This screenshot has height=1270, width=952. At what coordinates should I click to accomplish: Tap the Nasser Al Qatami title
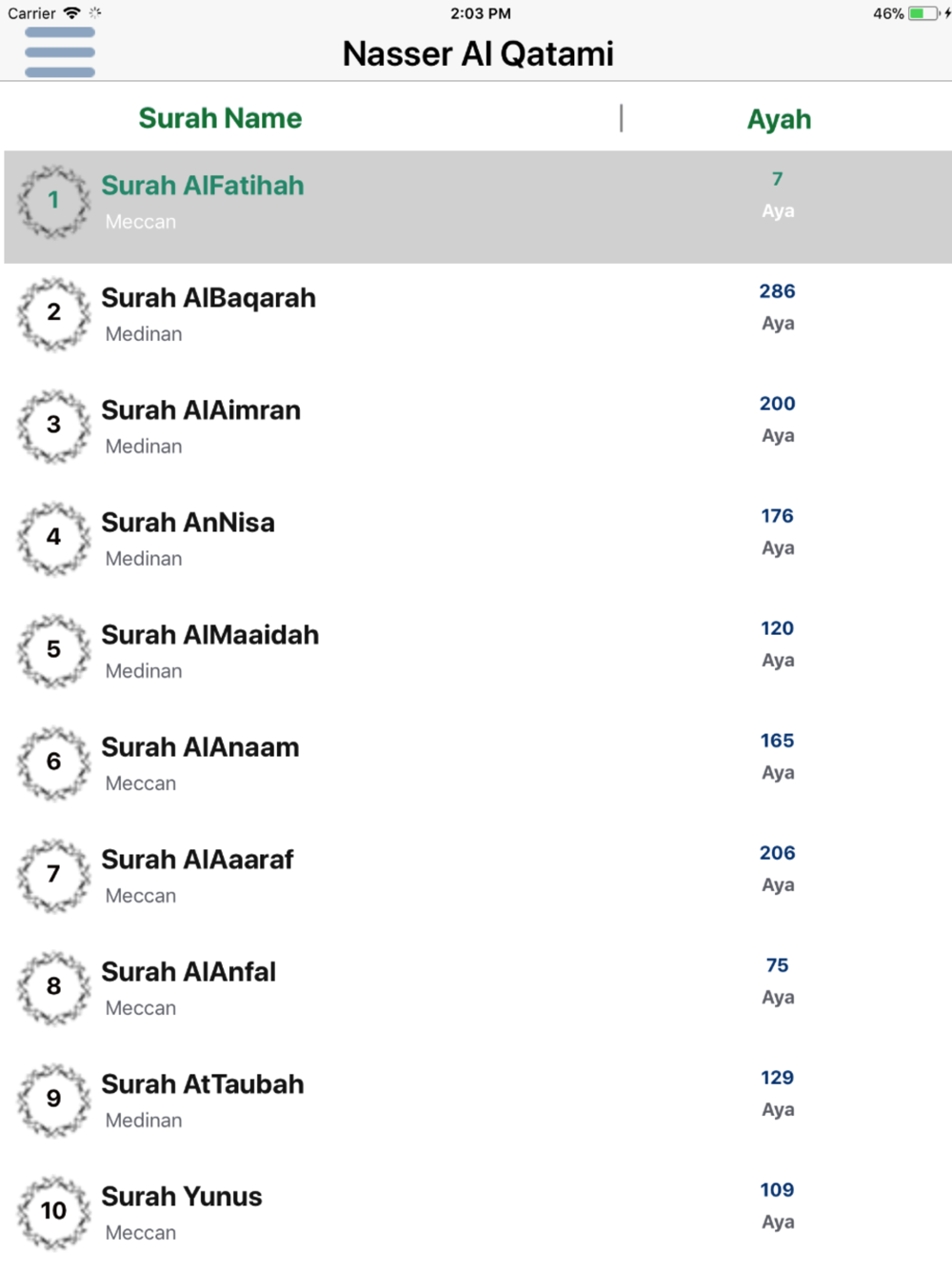(478, 54)
